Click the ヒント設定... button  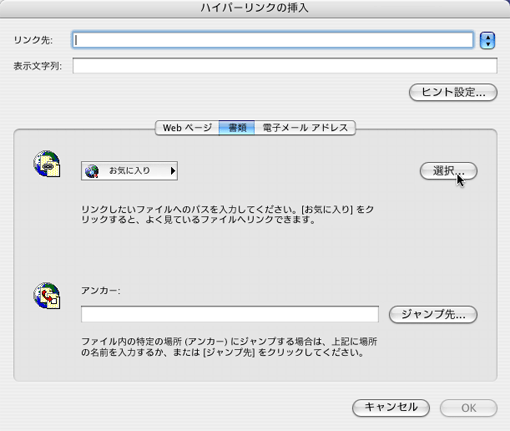tap(453, 92)
